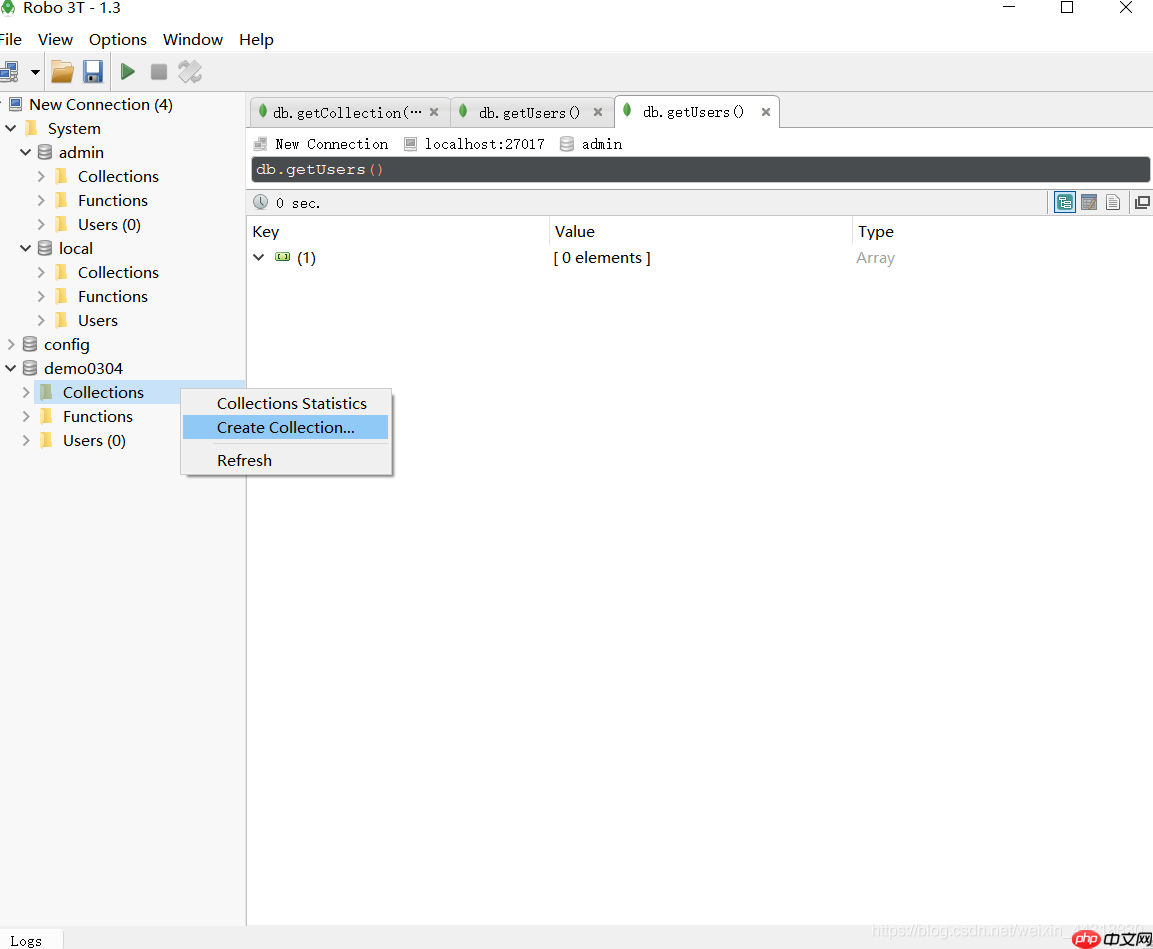
Task: Click the Stop execution square icon
Action: (158, 72)
